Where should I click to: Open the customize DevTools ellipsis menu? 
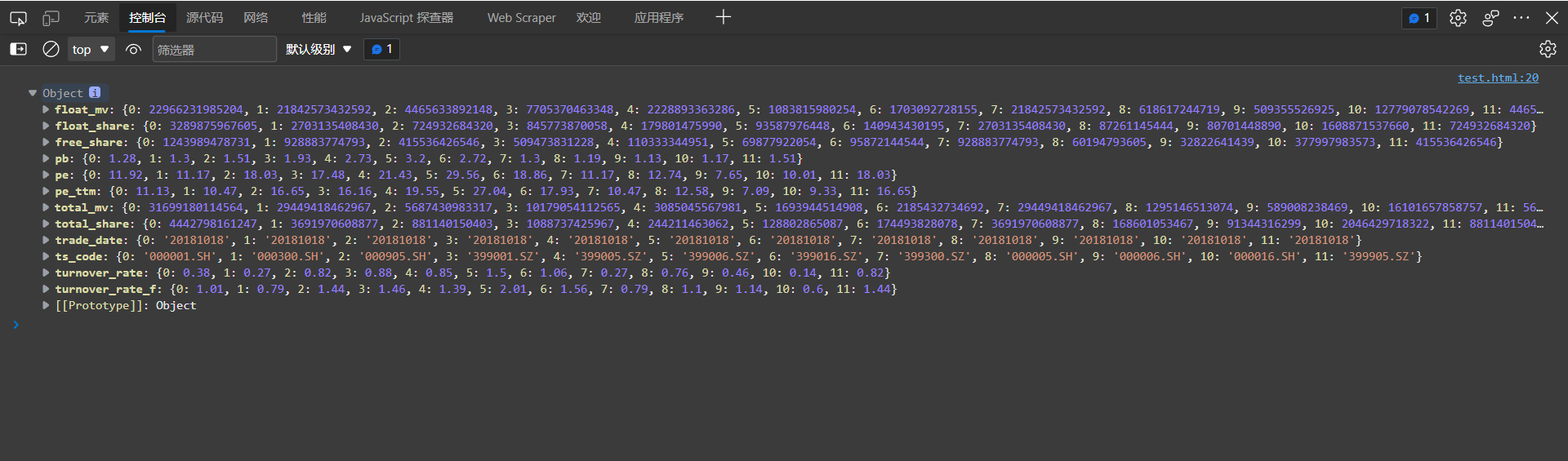click(1521, 18)
